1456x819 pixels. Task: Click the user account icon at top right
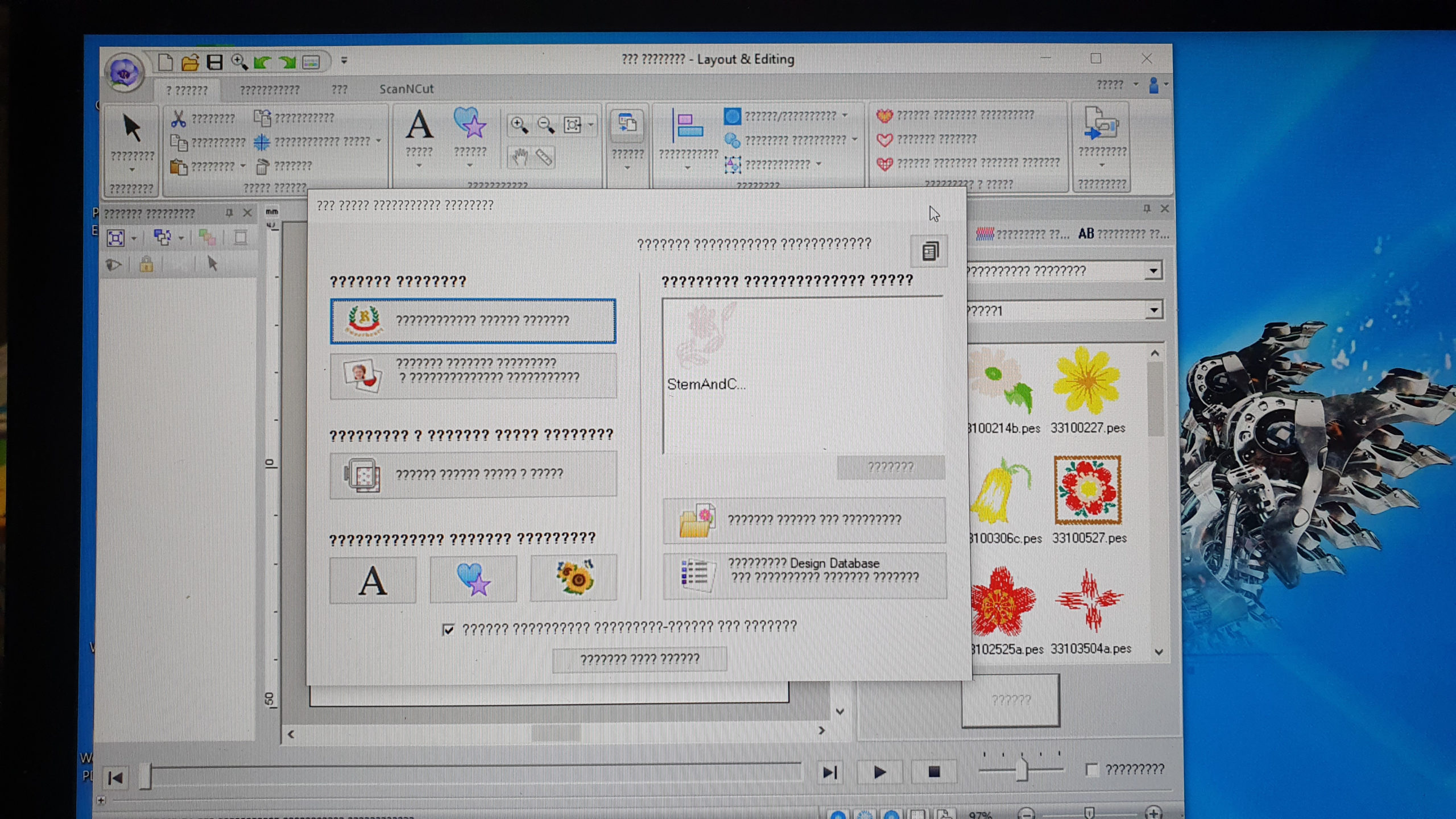[x=1153, y=85]
